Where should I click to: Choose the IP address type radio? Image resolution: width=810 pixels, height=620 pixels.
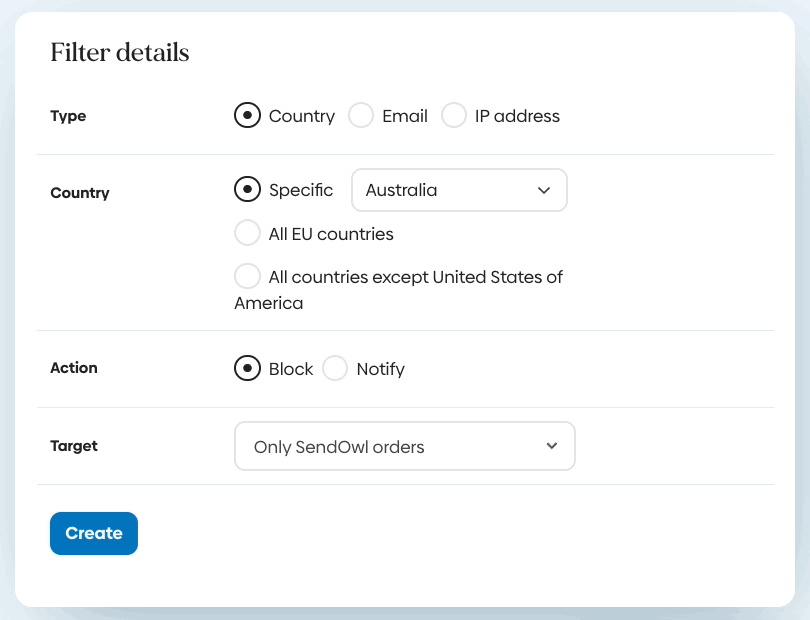click(x=454, y=116)
